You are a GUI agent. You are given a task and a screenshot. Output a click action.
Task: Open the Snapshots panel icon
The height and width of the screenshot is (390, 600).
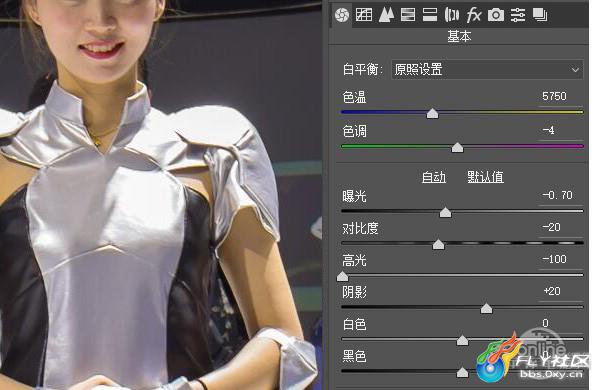point(540,15)
